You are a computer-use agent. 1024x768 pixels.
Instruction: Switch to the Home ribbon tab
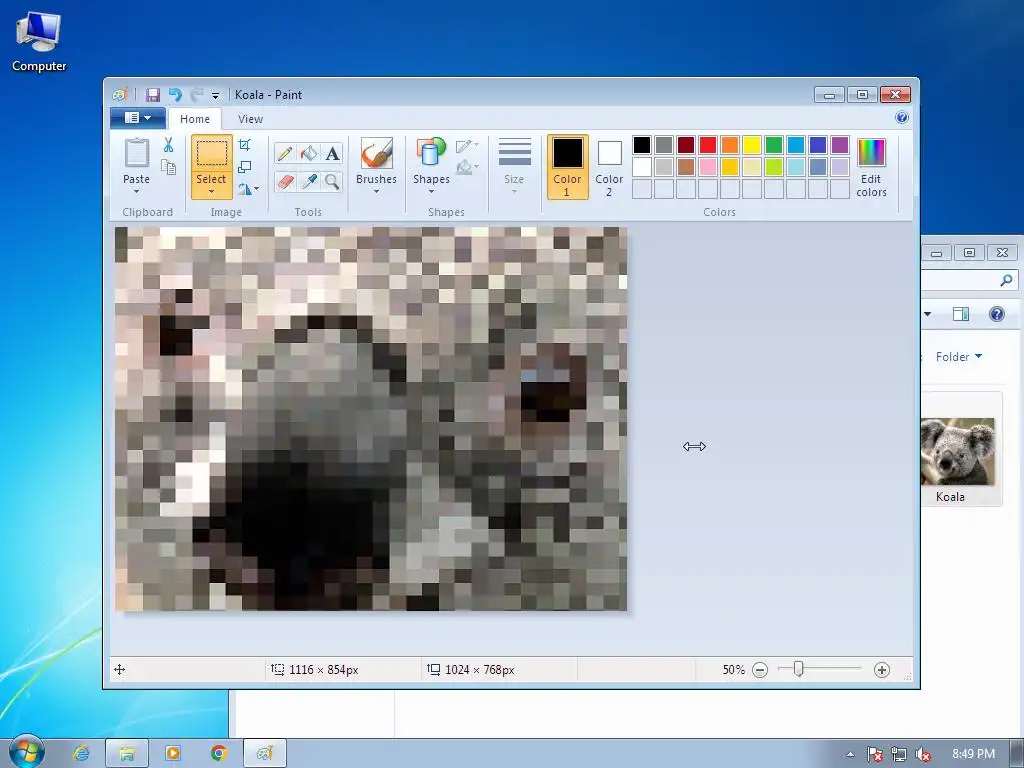tap(195, 119)
